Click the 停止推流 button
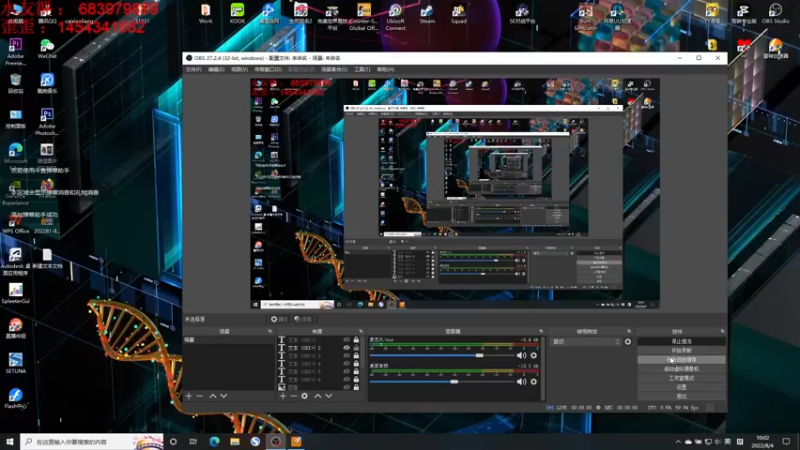The image size is (800, 450). (681, 341)
